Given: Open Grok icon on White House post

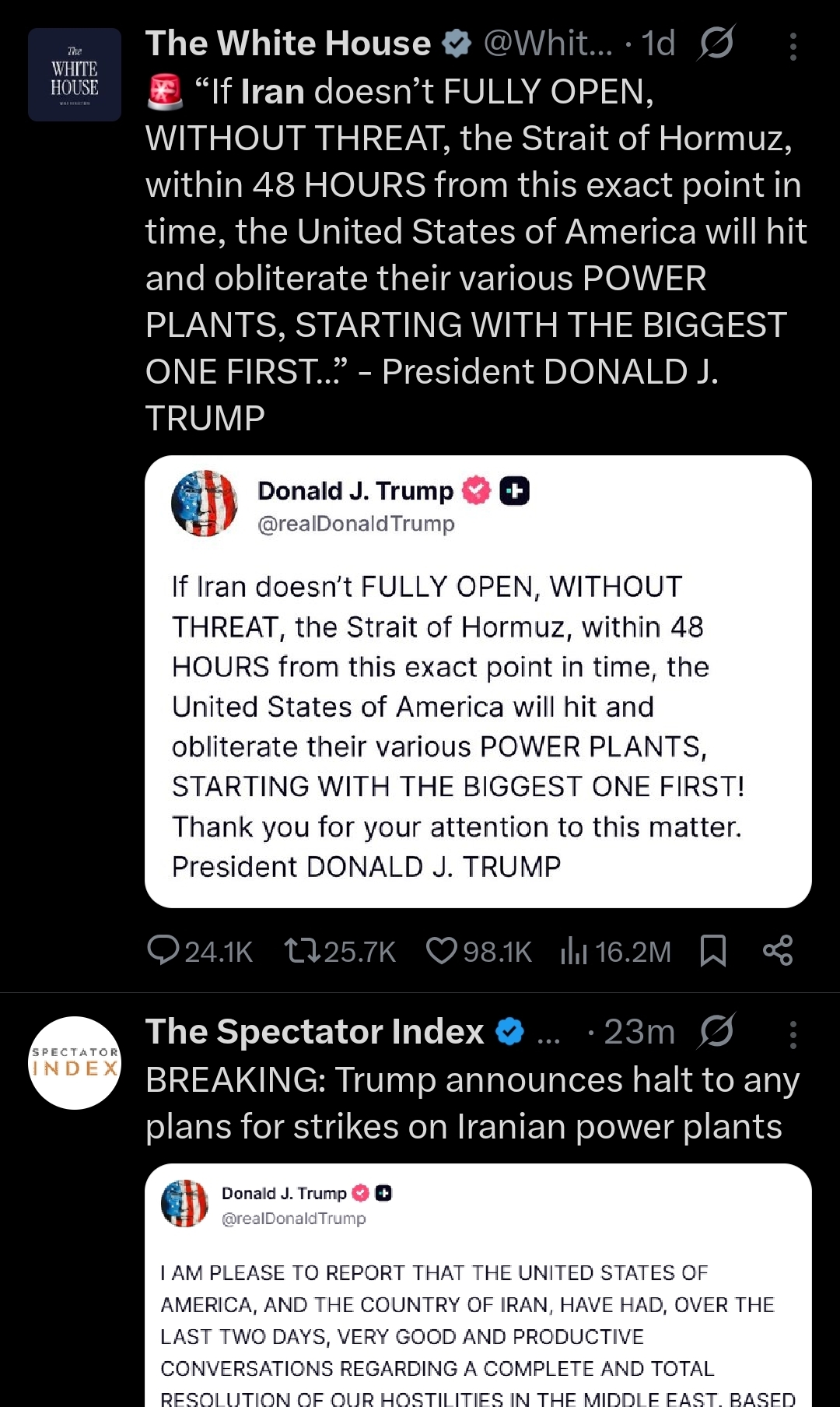Looking at the screenshot, I should point(716,44).
